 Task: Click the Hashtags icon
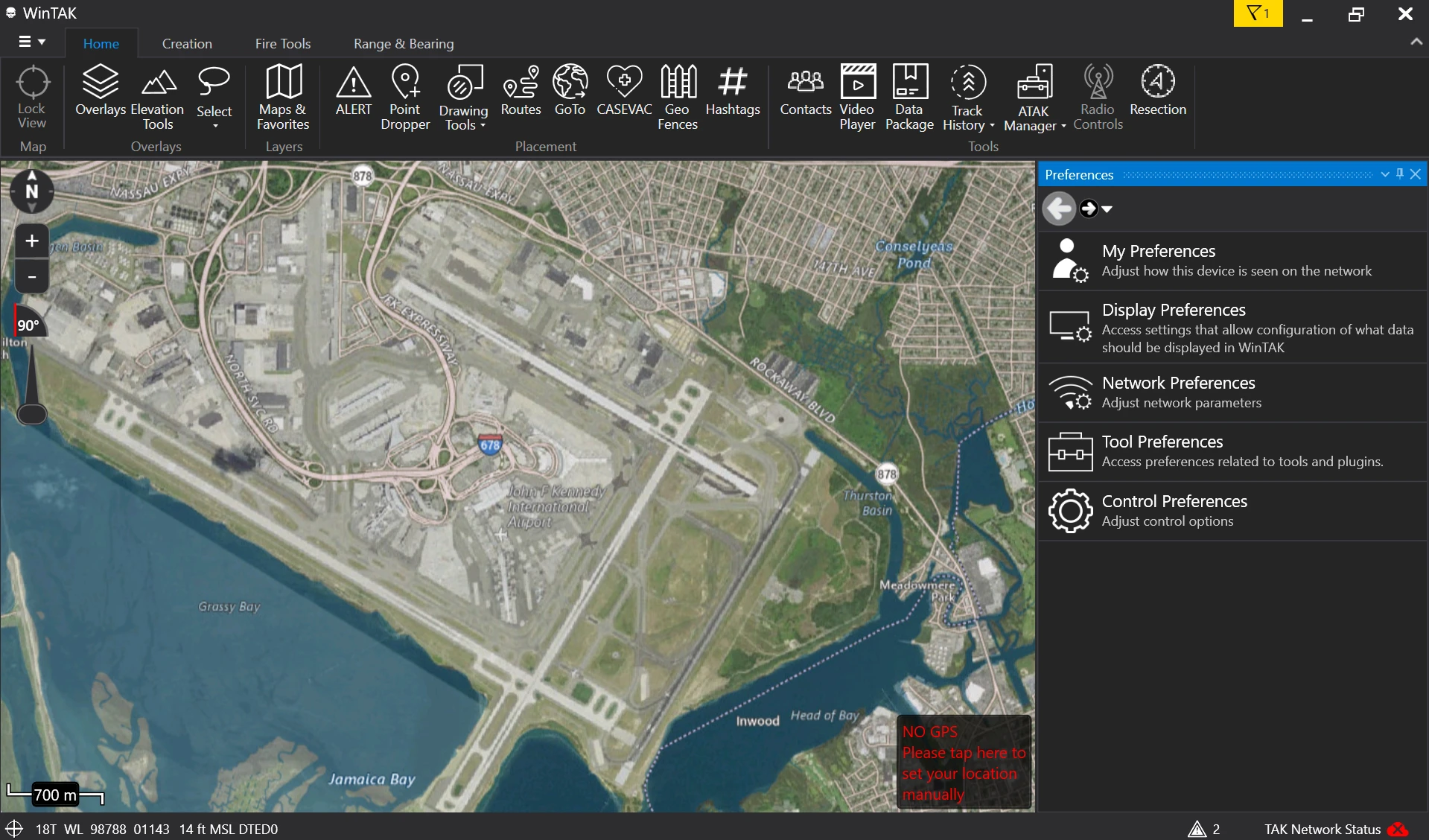click(733, 81)
